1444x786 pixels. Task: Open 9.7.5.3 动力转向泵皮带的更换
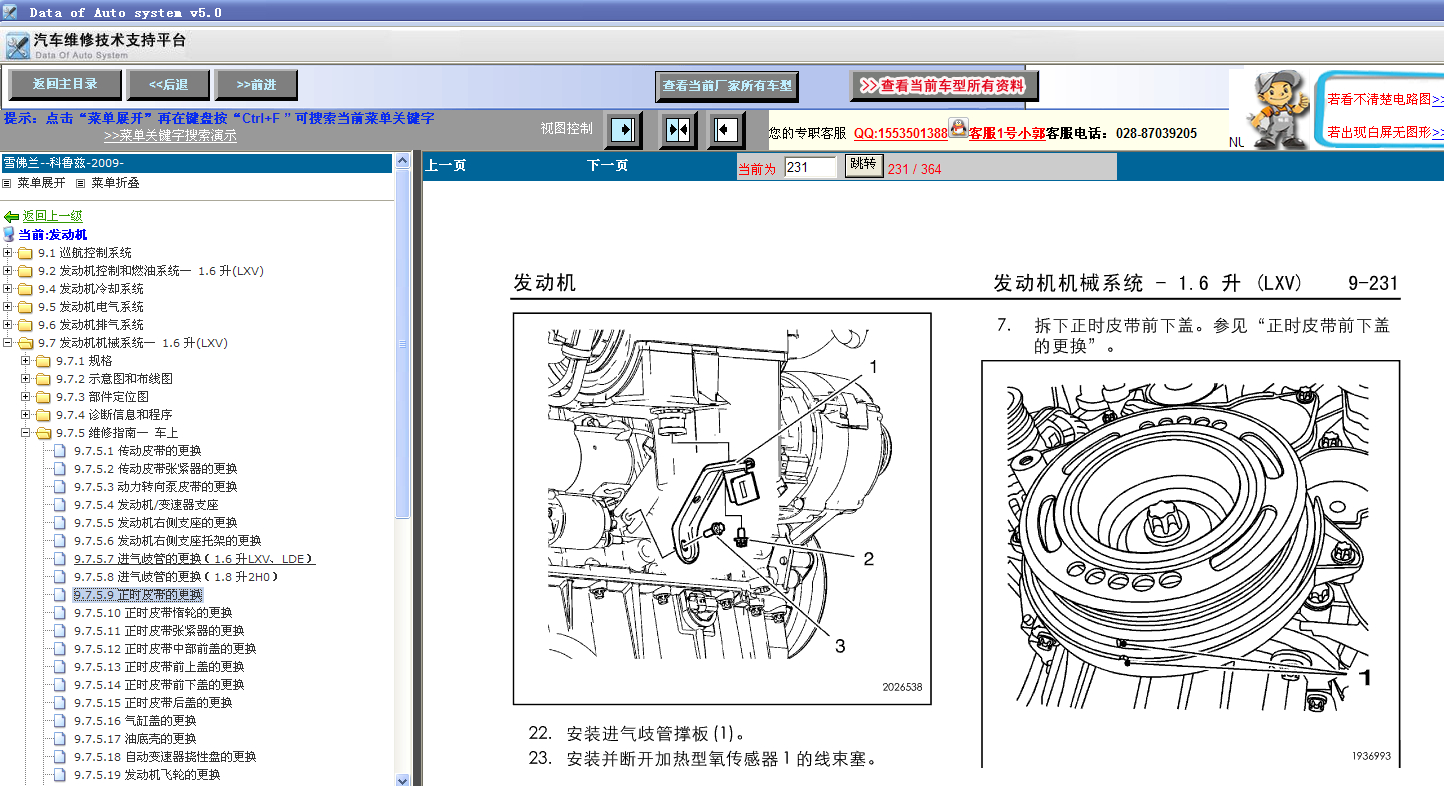click(155, 487)
